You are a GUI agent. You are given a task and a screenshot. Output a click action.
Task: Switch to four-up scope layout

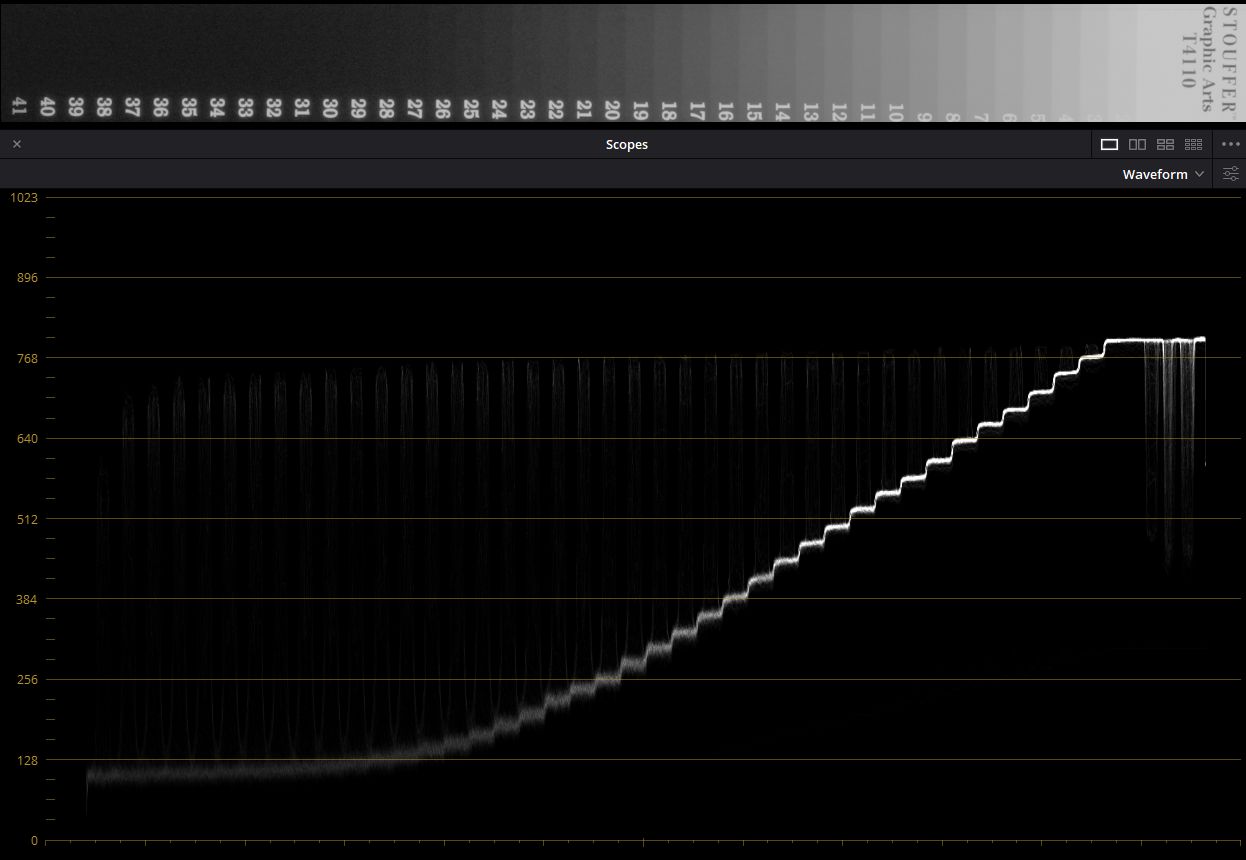point(1165,144)
